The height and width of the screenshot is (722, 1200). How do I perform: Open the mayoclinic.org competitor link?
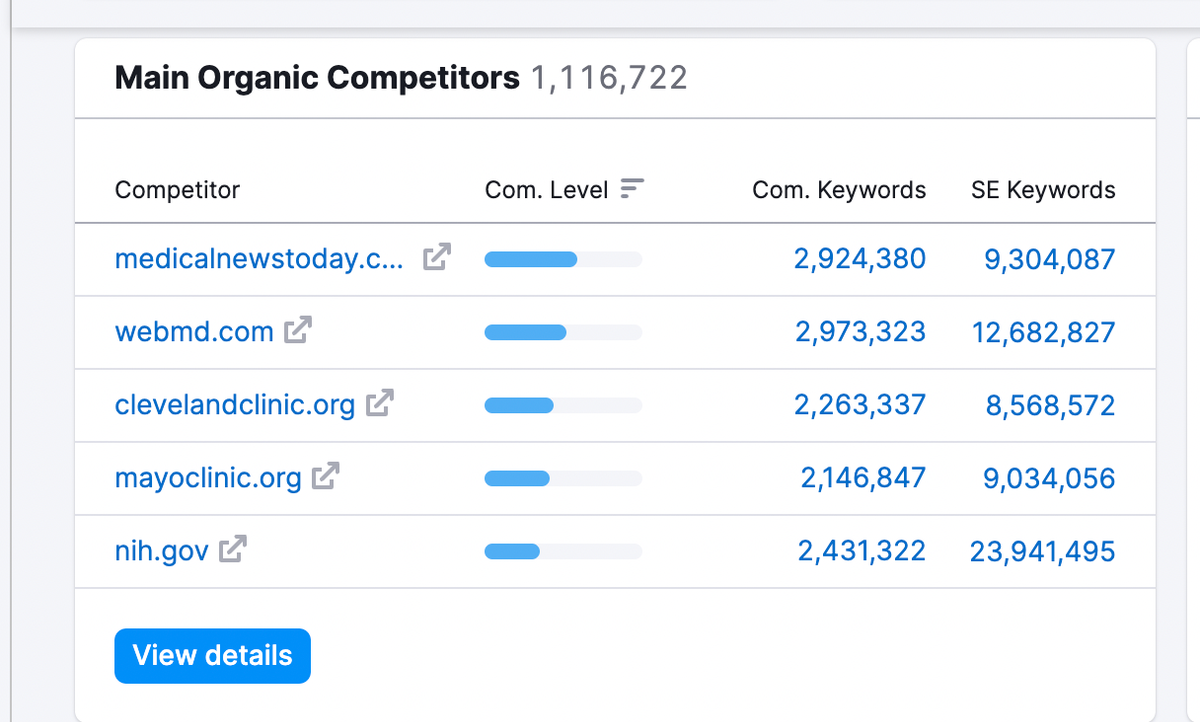208,478
